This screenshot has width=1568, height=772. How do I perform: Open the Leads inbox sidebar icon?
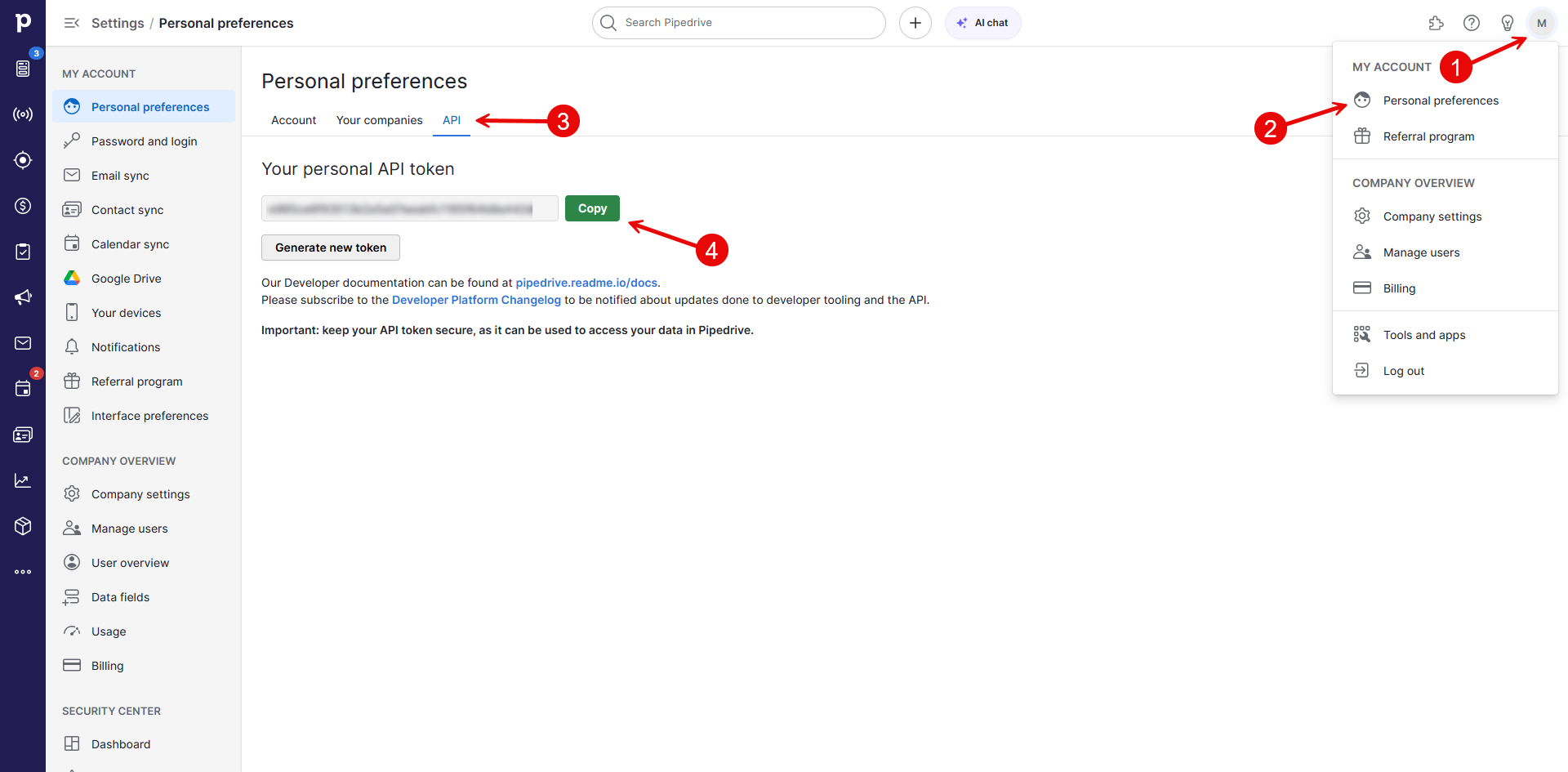pyautogui.click(x=23, y=69)
